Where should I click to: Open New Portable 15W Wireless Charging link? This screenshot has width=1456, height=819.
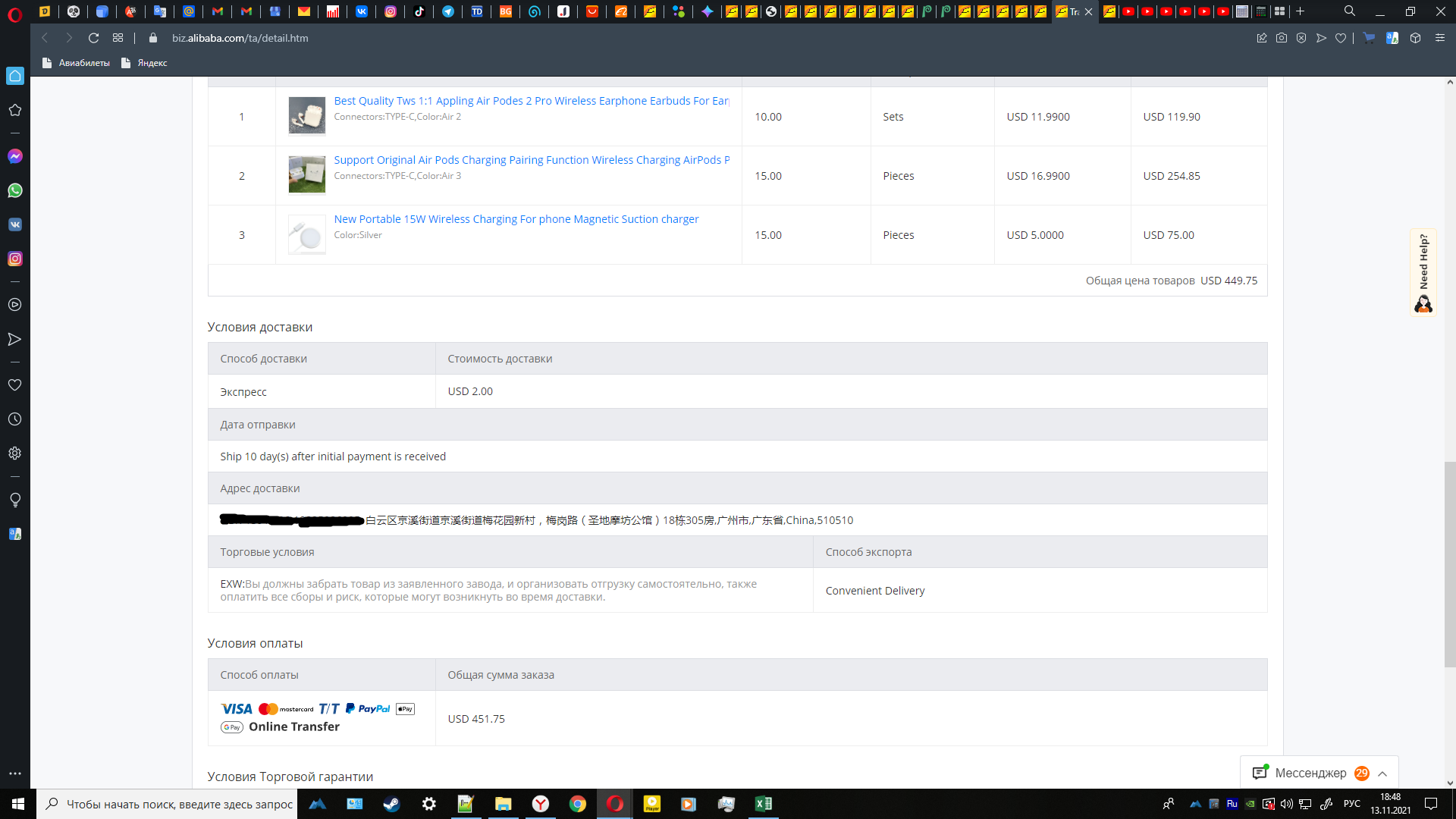(516, 219)
